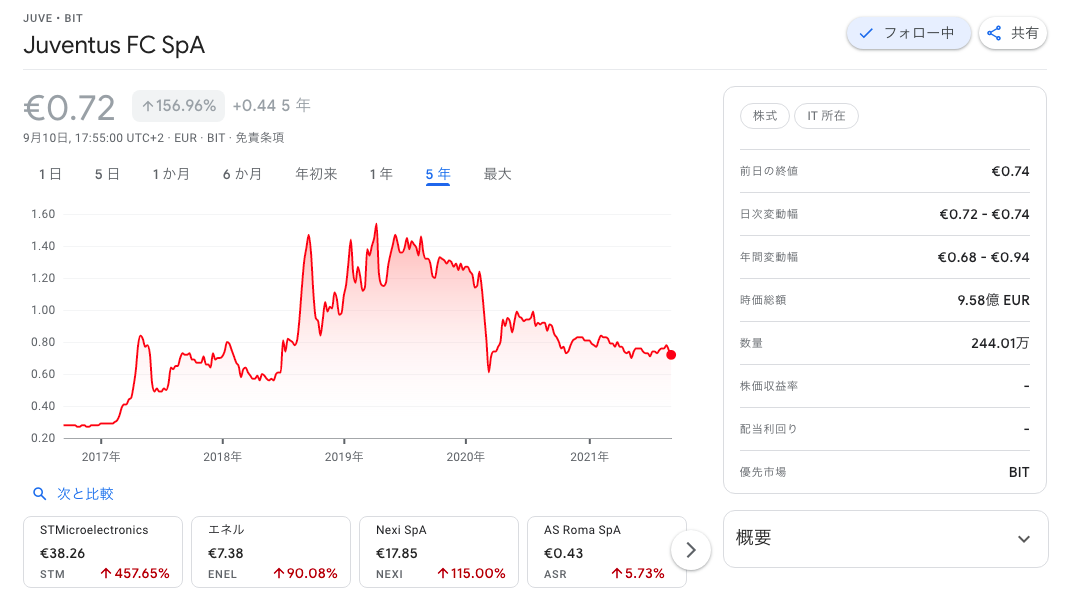The height and width of the screenshot is (597, 1074).
Task: Open the Nexi SpA comparison card
Action: click(438, 552)
